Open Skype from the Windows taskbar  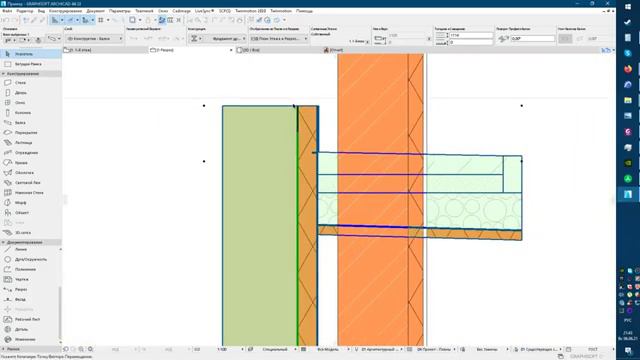pos(628,53)
